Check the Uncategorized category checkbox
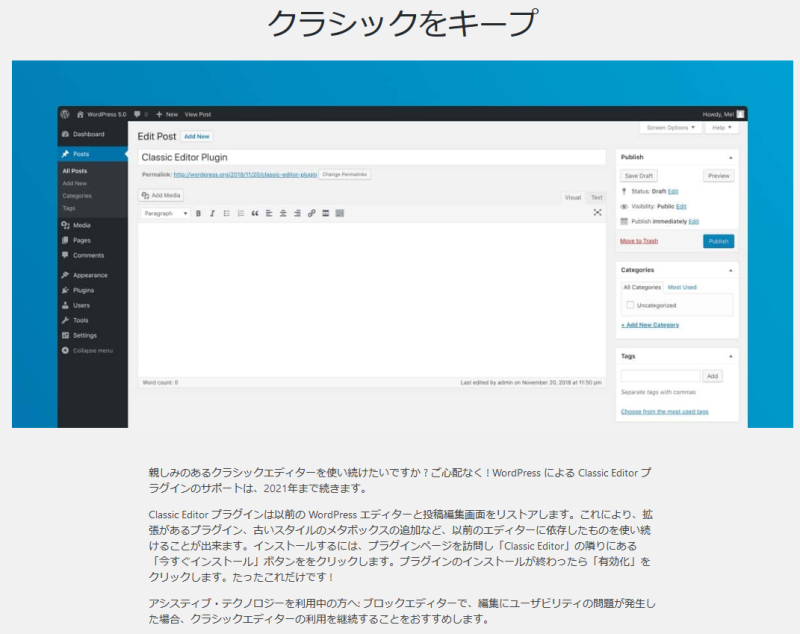 (630, 305)
